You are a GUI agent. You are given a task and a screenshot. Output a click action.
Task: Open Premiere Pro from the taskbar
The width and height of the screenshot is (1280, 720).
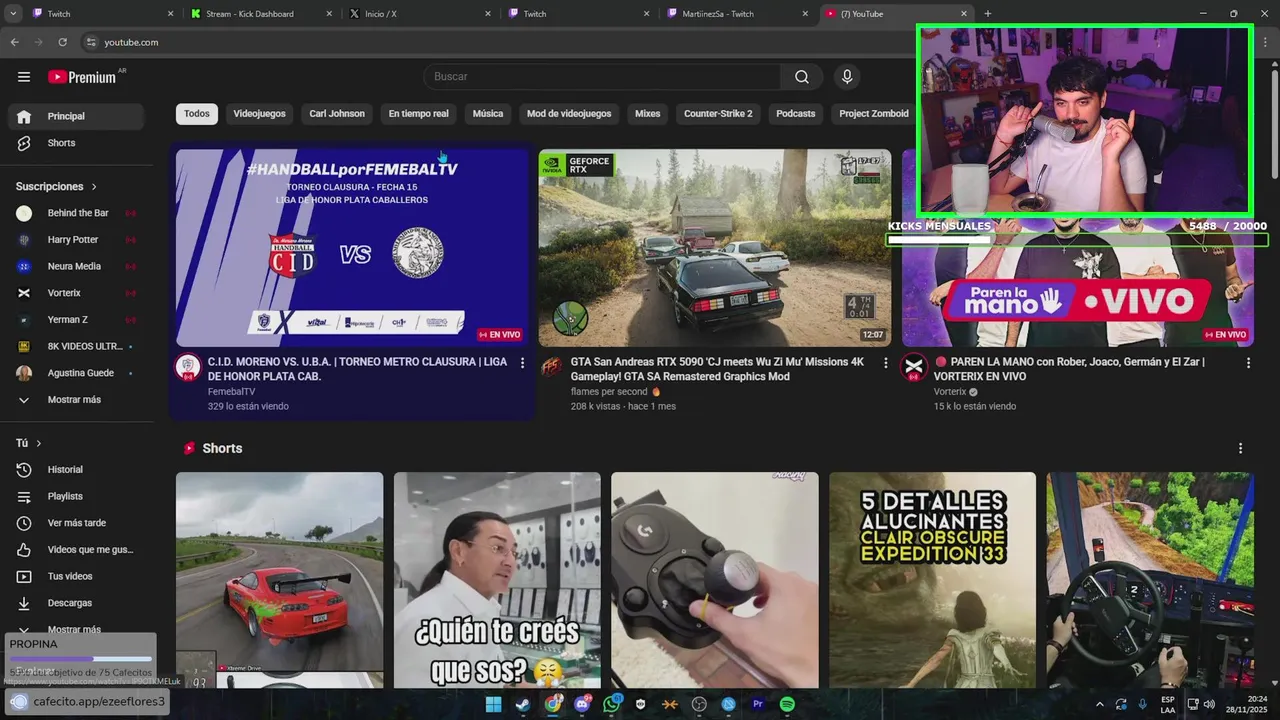[758, 704]
